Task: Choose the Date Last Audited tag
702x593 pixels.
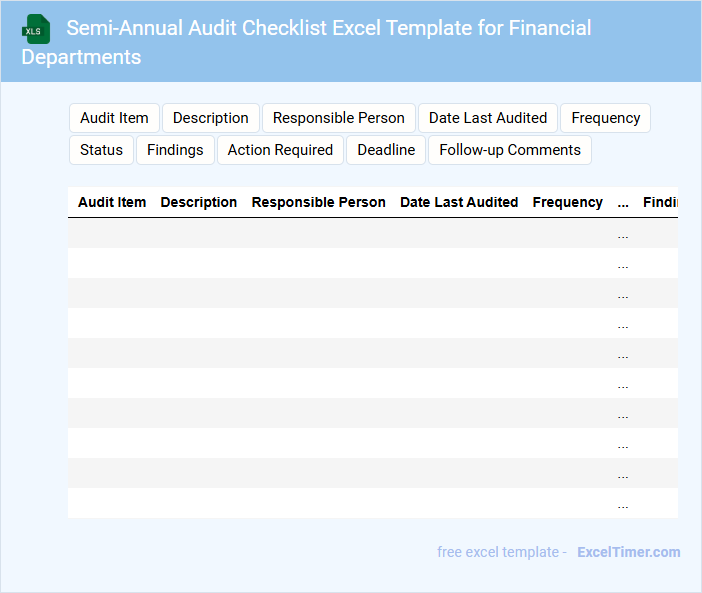Action: [x=488, y=118]
